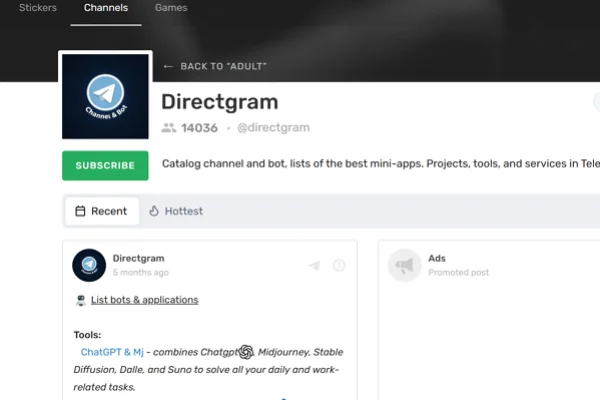The width and height of the screenshot is (600, 400).
Task: Click the ChatGPT logo emoji in post
Action: coord(246,352)
